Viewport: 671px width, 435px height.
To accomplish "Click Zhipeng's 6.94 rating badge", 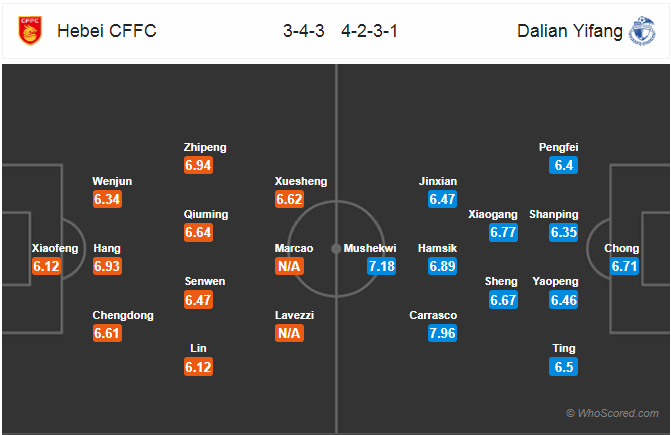I will [x=198, y=165].
